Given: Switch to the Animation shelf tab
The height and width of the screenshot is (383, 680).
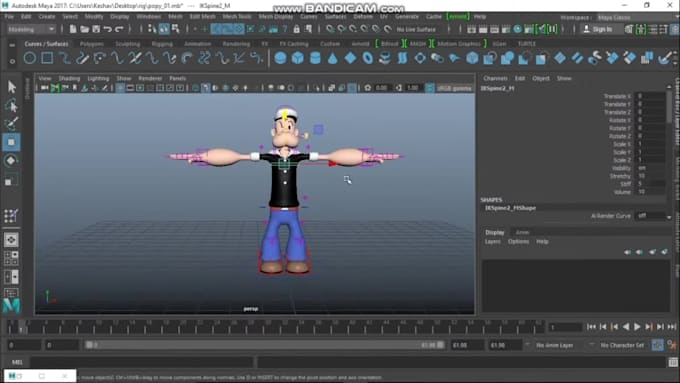Looking at the screenshot, I should tap(197, 44).
